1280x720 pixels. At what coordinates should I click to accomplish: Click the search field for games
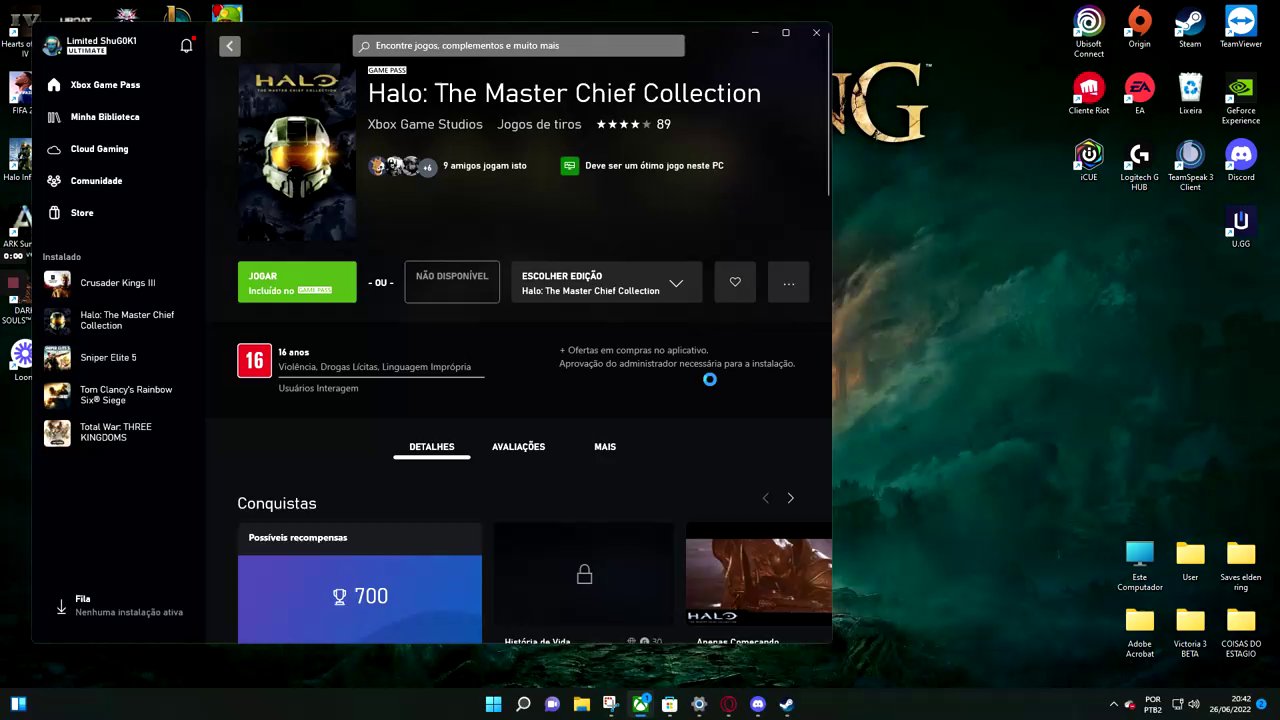click(518, 46)
